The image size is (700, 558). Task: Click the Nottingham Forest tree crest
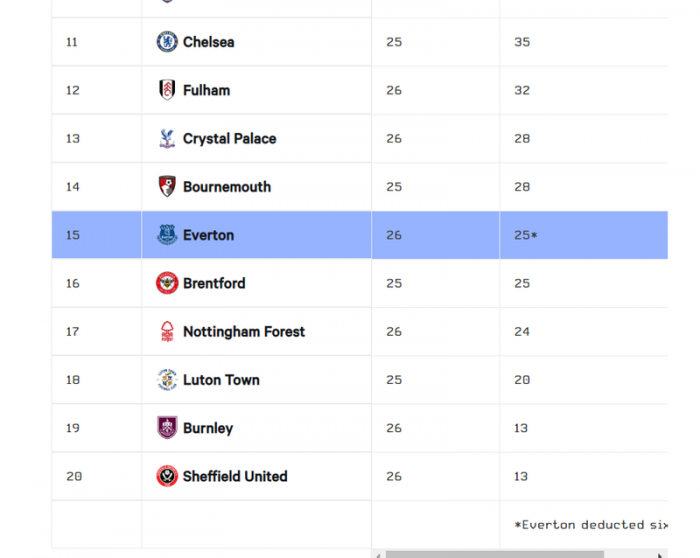click(x=167, y=332)
